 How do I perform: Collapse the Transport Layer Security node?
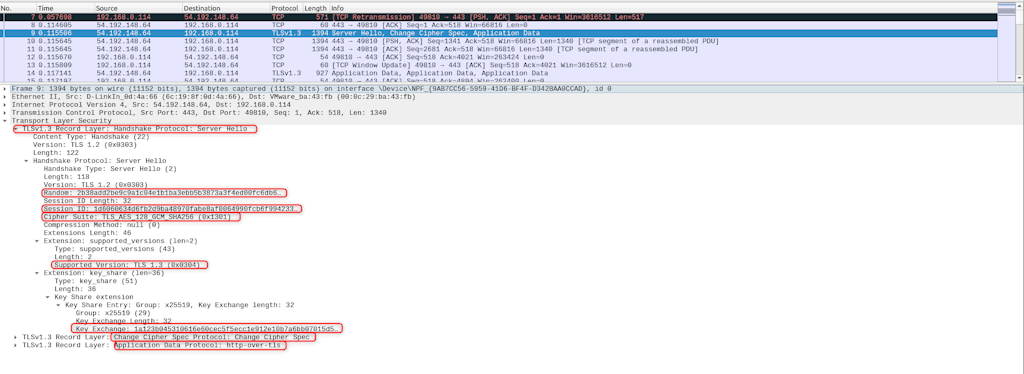point(5,121)
